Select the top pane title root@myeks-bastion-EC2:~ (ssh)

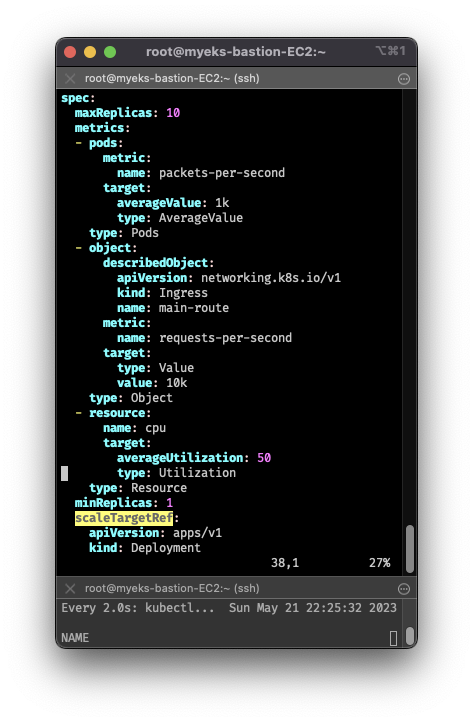tap(172, 79)
